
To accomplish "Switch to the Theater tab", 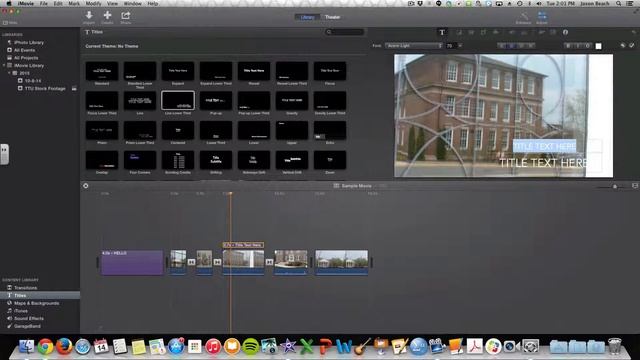I will click(332, 17).
